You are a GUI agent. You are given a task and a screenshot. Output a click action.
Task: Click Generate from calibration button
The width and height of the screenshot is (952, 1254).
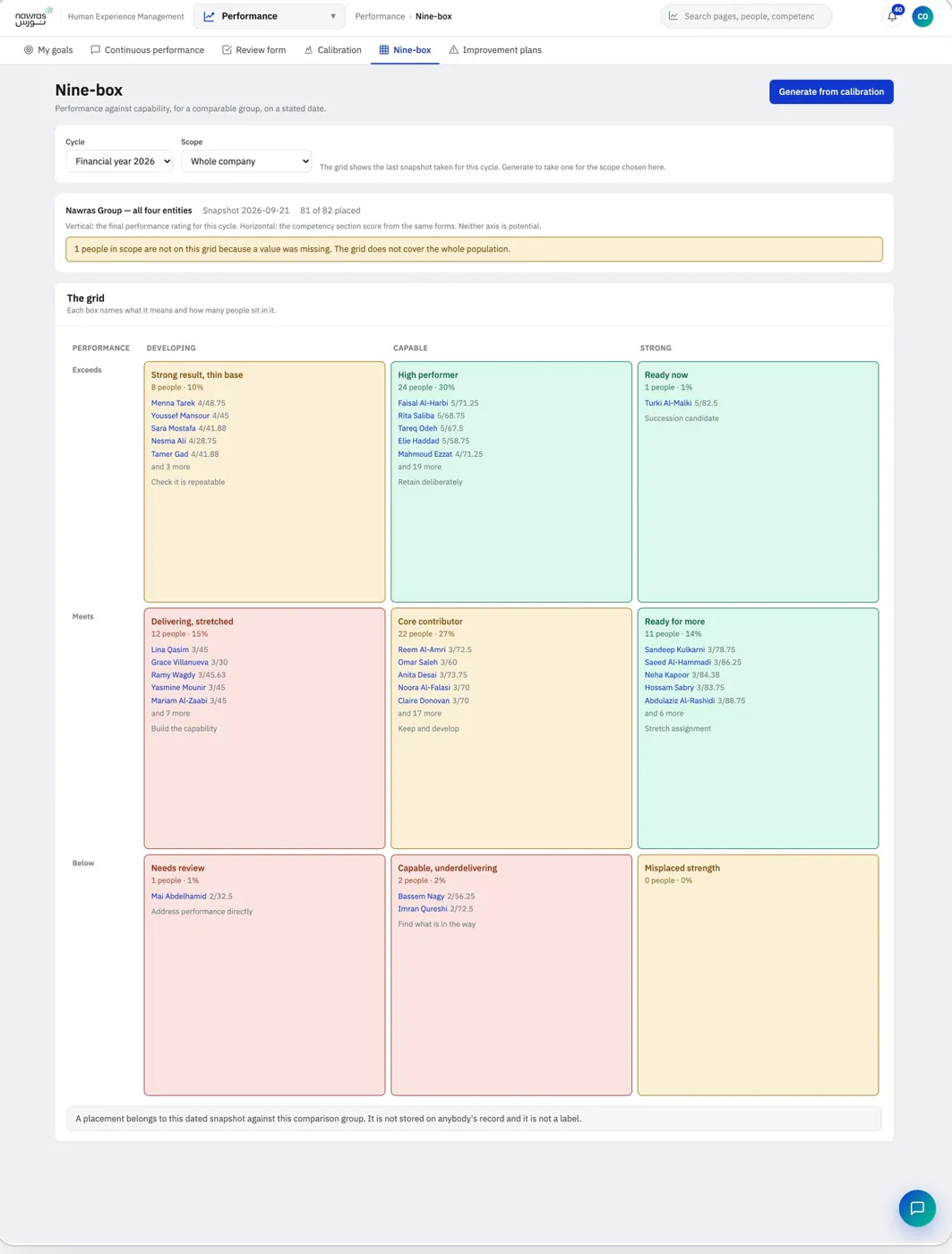(x=831, y=91)
